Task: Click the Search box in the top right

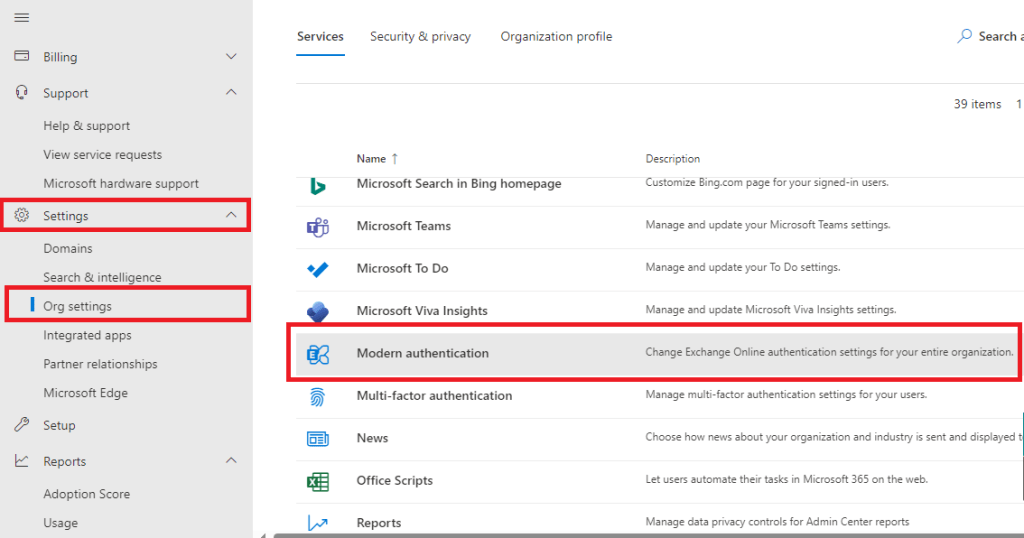Action: [995, 37]
